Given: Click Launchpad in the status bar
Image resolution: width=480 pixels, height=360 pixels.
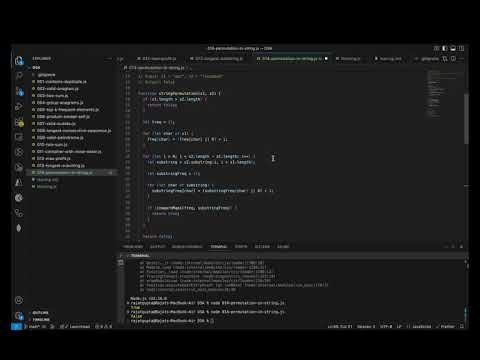Looking at the screenshot, I should coord(76,327).
